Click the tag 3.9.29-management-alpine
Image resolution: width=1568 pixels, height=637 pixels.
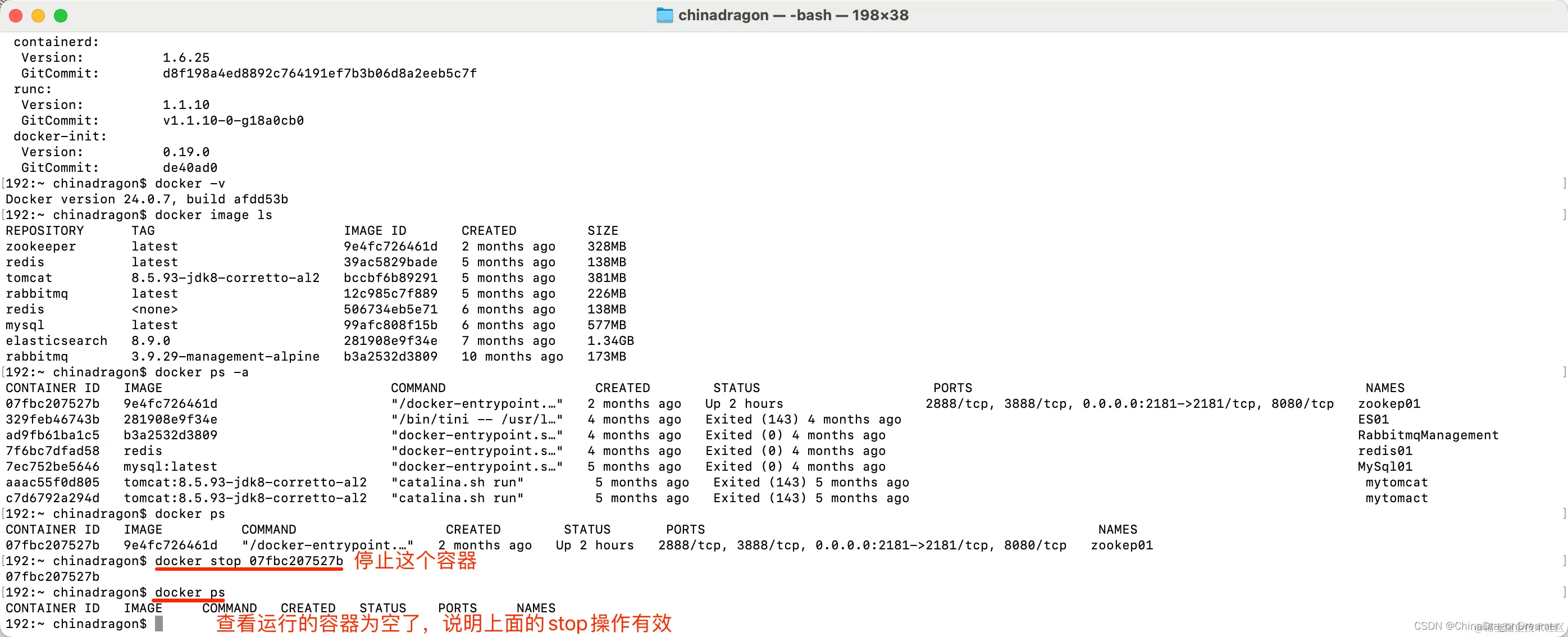tap(225, 357)
